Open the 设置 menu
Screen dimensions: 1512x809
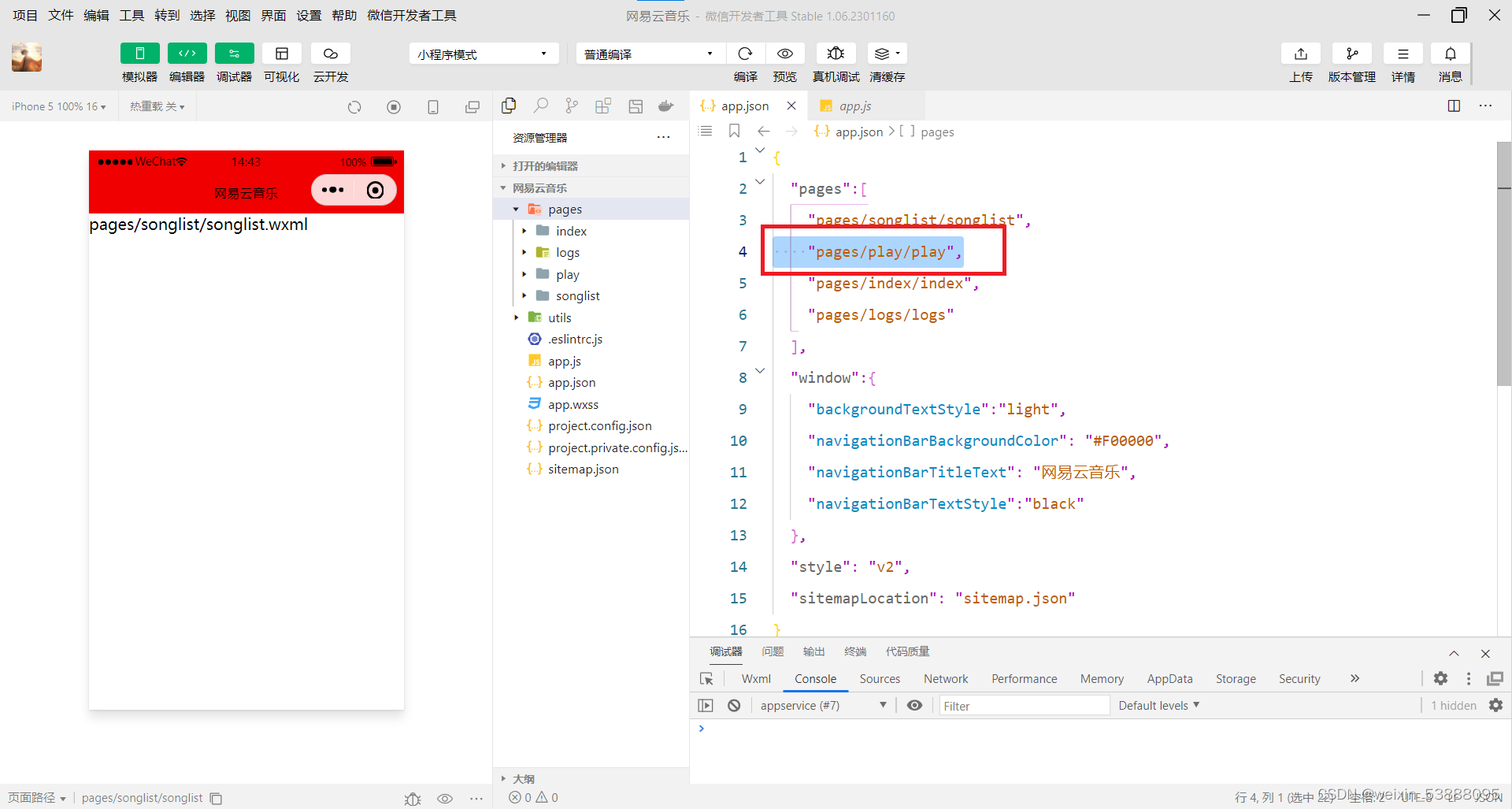[x=309, y=15]
